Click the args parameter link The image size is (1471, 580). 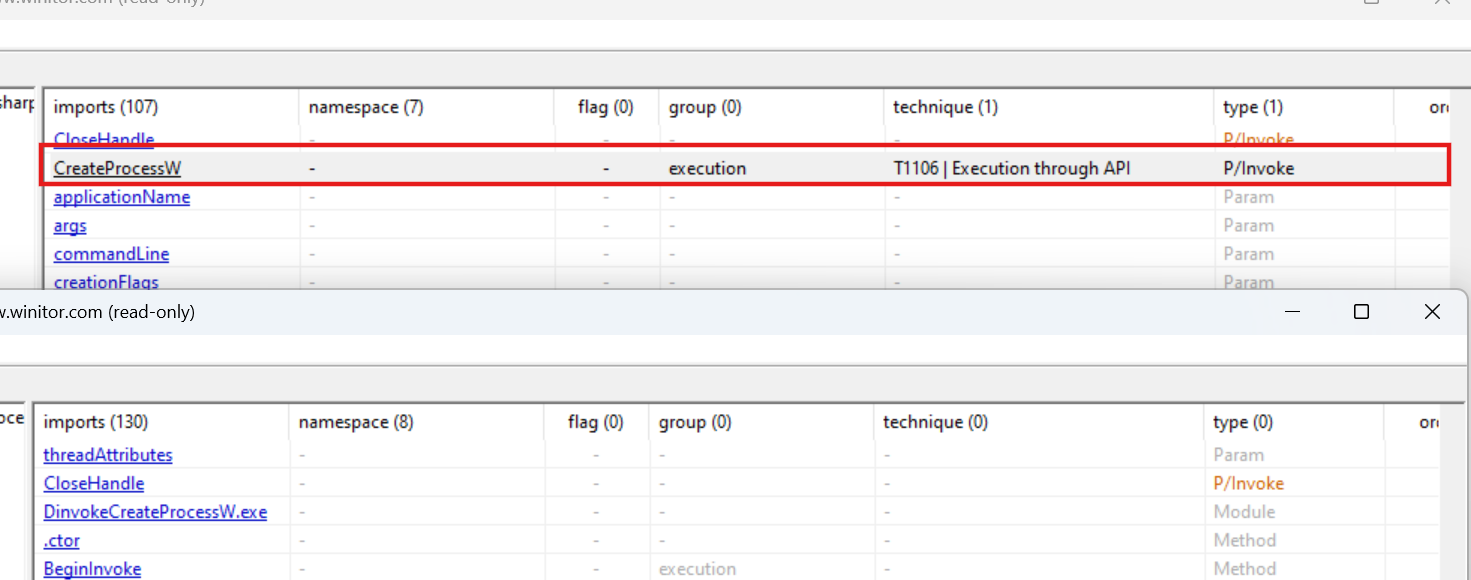pyautogui.click(x=70, y=226)
